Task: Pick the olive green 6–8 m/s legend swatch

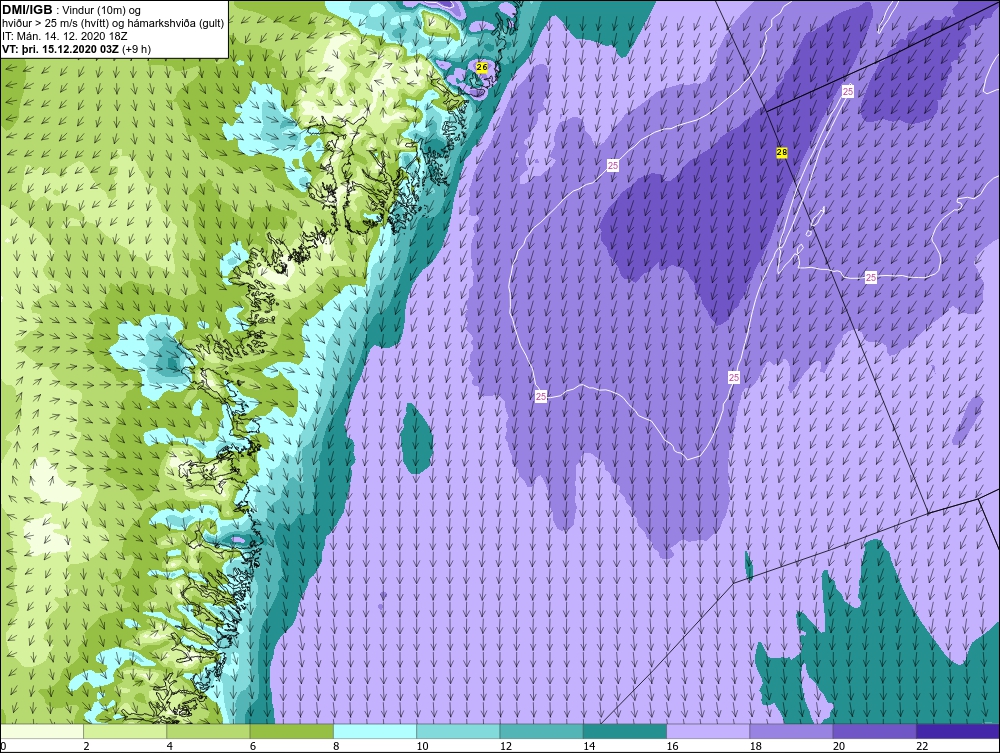Action: 291,731
